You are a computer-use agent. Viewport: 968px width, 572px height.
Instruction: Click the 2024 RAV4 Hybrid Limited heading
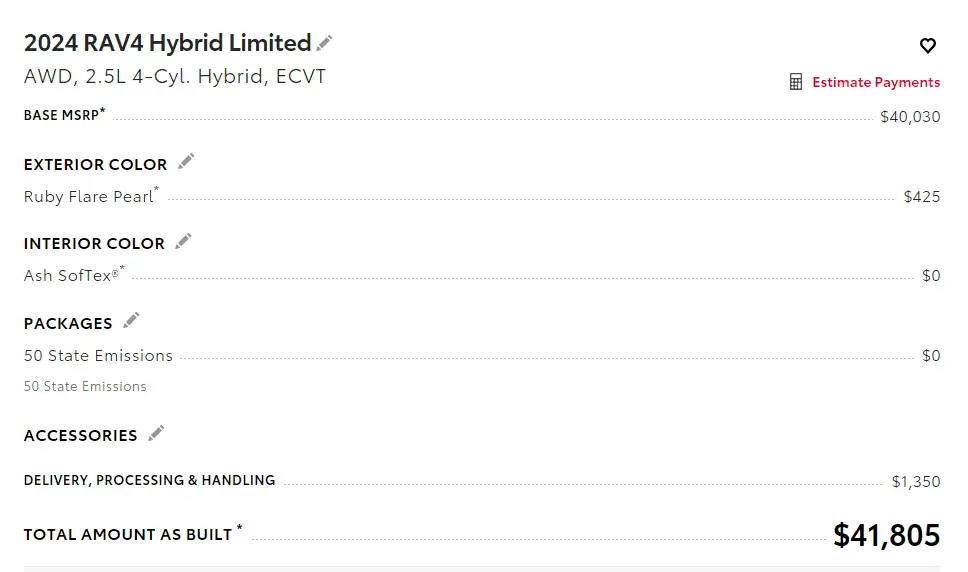[x=167, y=43]
